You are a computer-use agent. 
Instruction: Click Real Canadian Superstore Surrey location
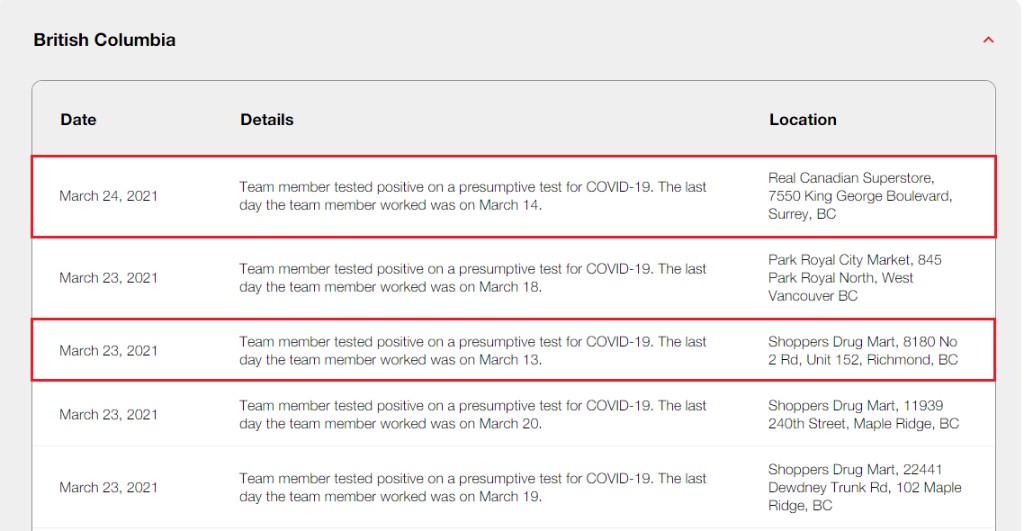click(x=859, y=196)
